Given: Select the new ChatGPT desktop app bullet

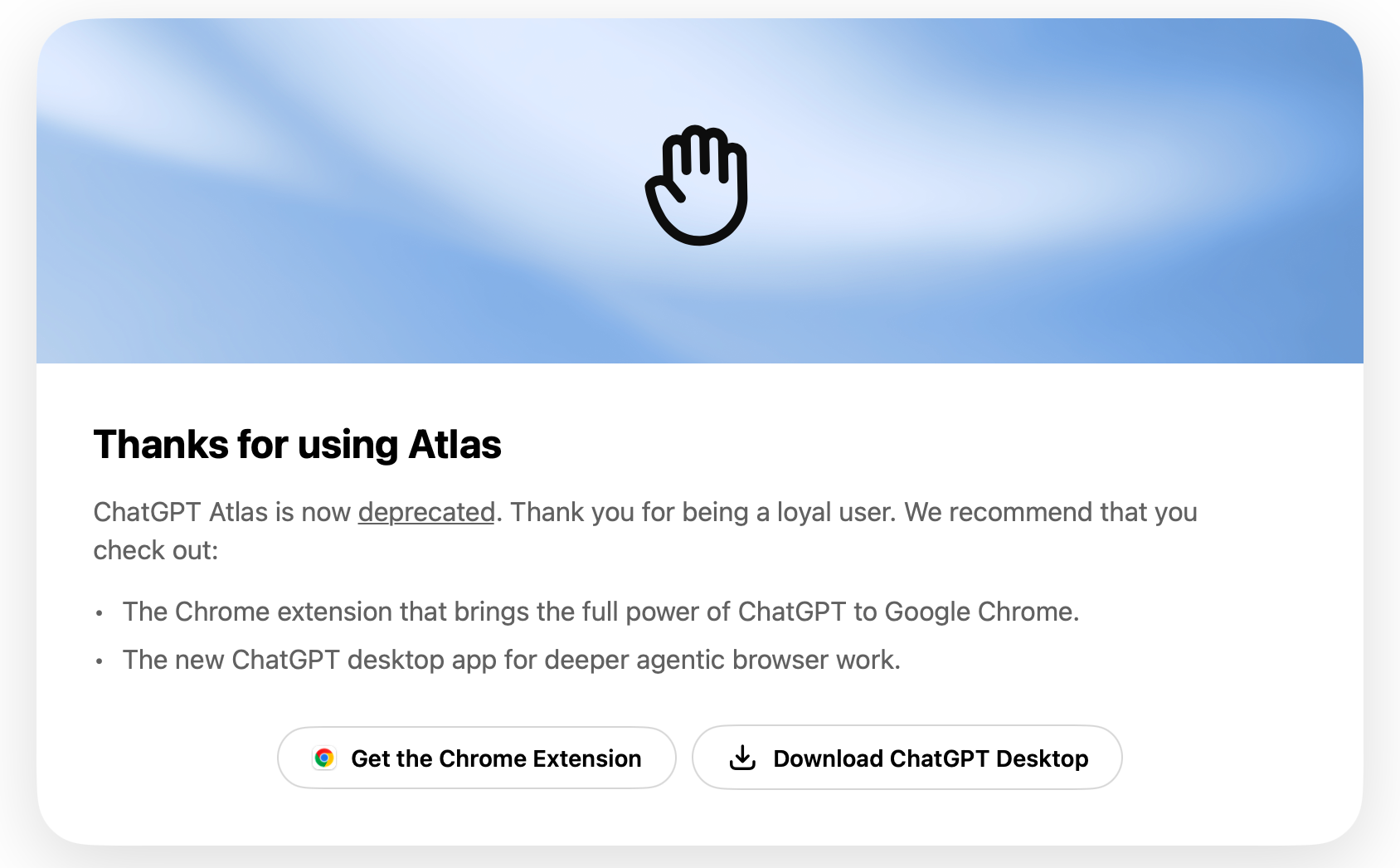Looking at the screenshot, I should [x=512, y=660].
